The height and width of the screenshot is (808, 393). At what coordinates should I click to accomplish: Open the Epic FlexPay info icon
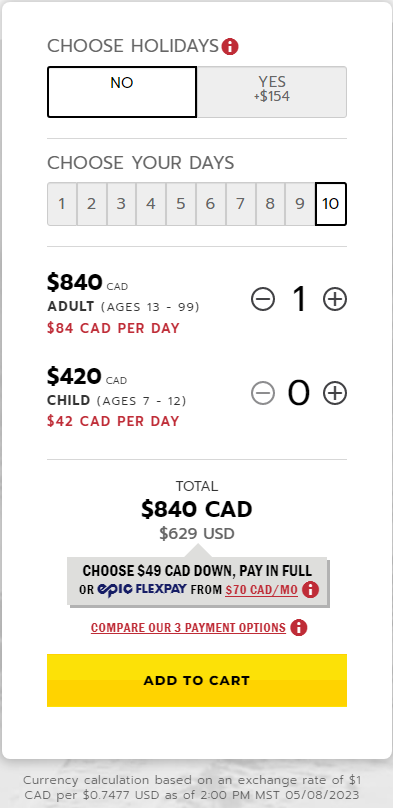[x=310, y=590]
